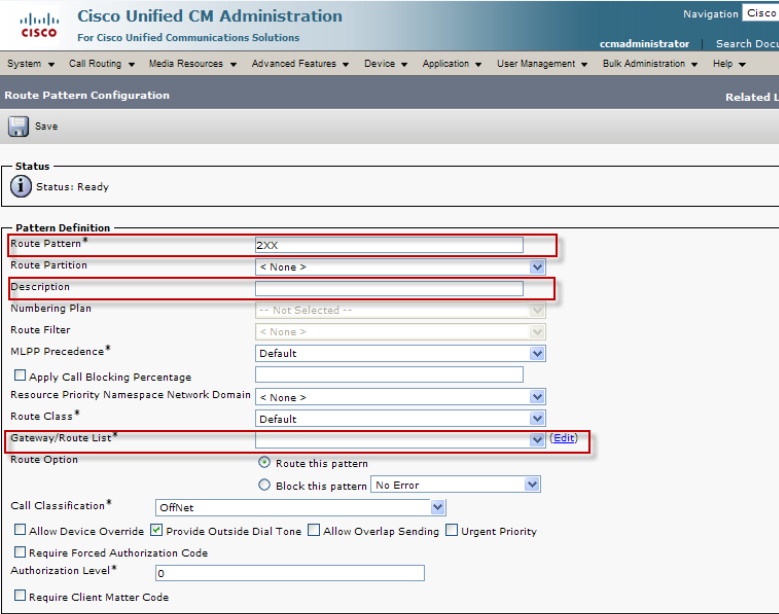Open the Route Partition dropdown
Image resolution: width=779 pixels, height=614 pixels.
coord(400,267)
